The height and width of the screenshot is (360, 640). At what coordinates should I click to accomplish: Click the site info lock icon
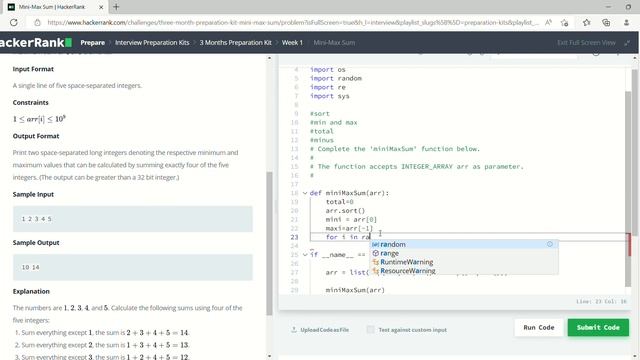point(37,22)
